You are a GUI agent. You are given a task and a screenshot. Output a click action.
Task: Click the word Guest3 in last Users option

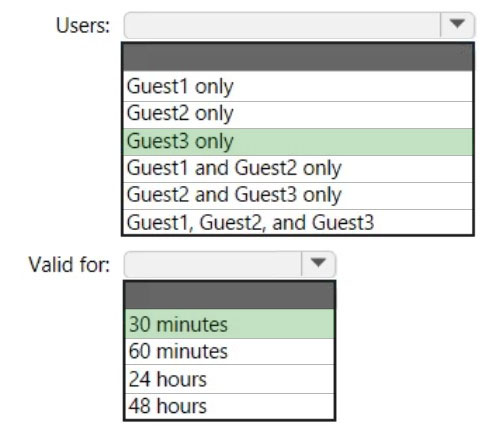pyautogui.click(x=343, y=223)
